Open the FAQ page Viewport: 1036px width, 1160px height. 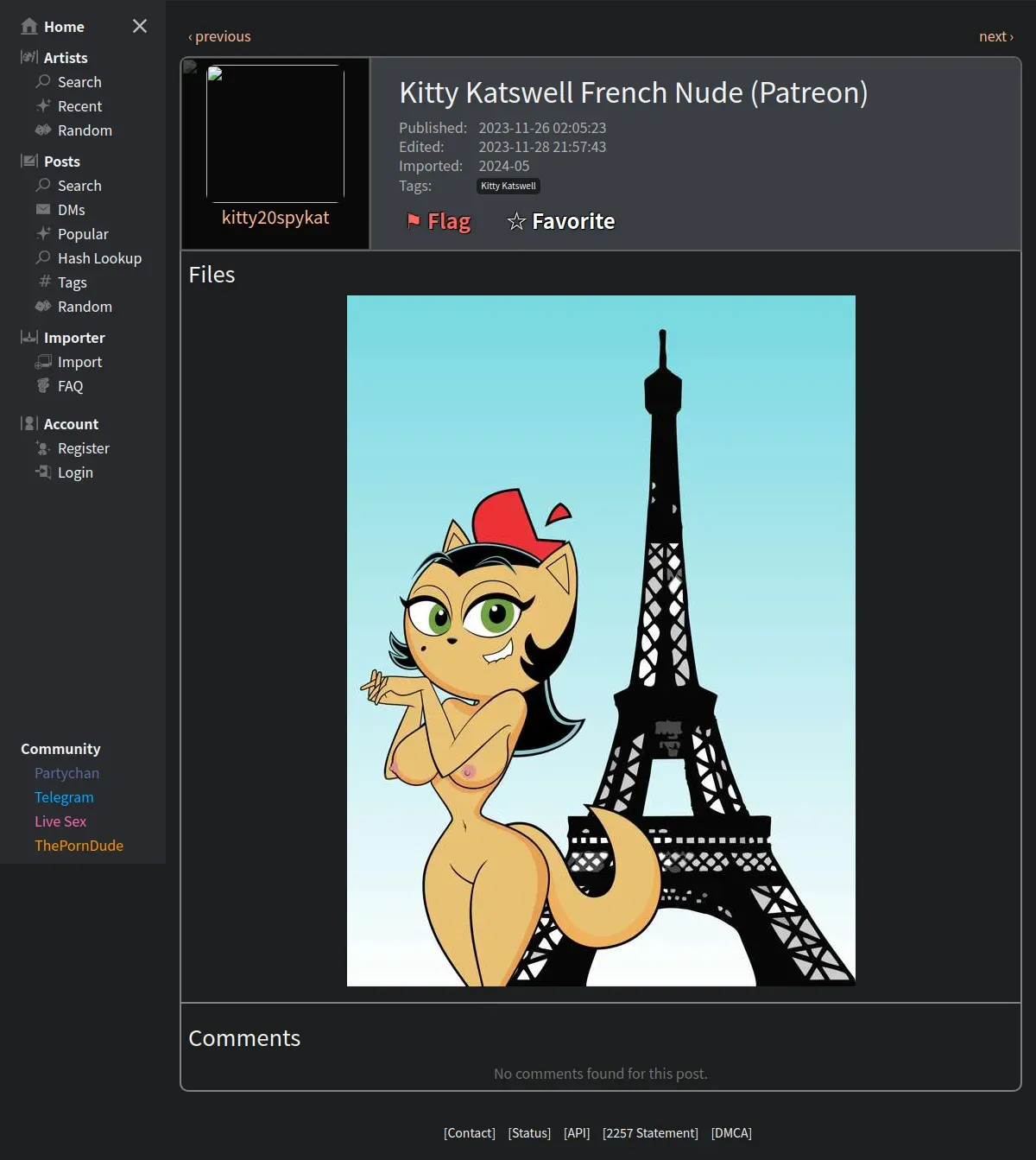[x=70, y=386]
